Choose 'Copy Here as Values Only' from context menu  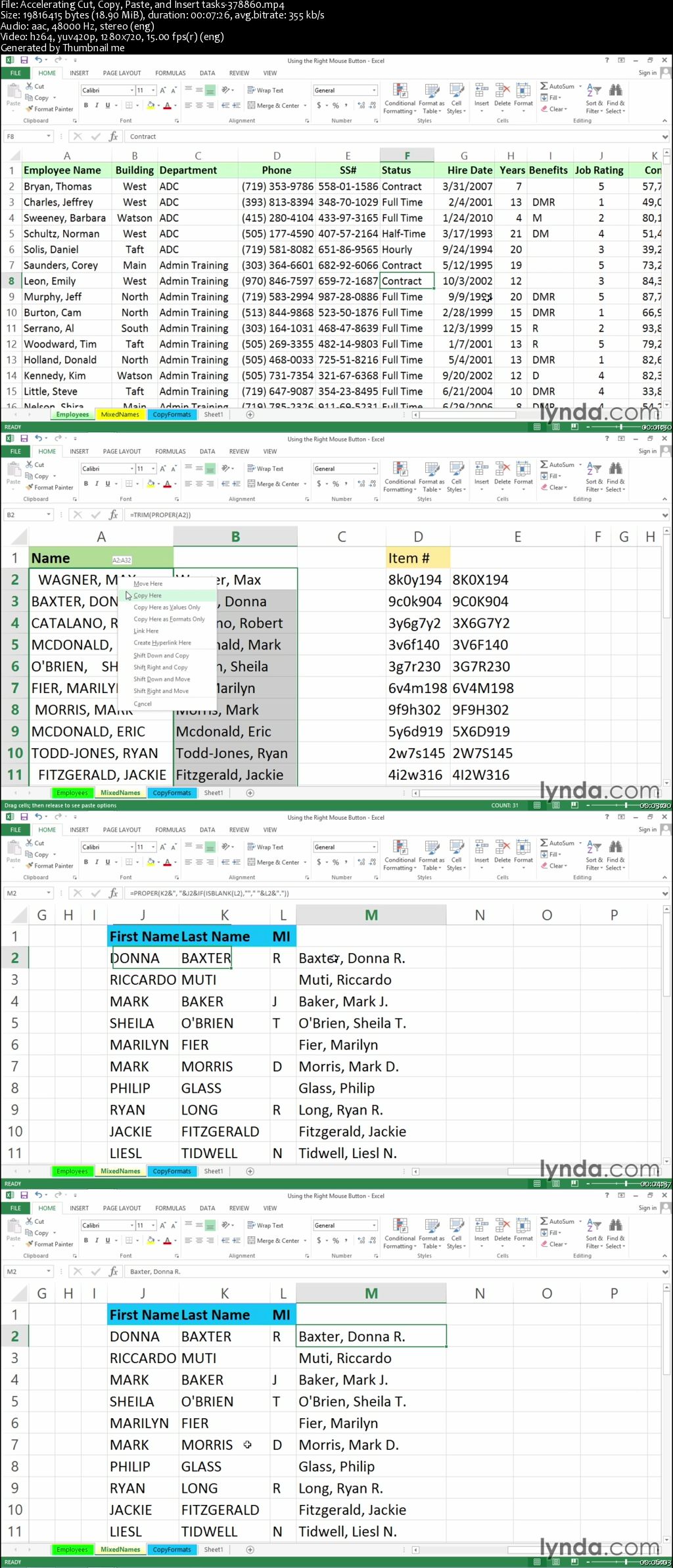(x=167, y=608)
